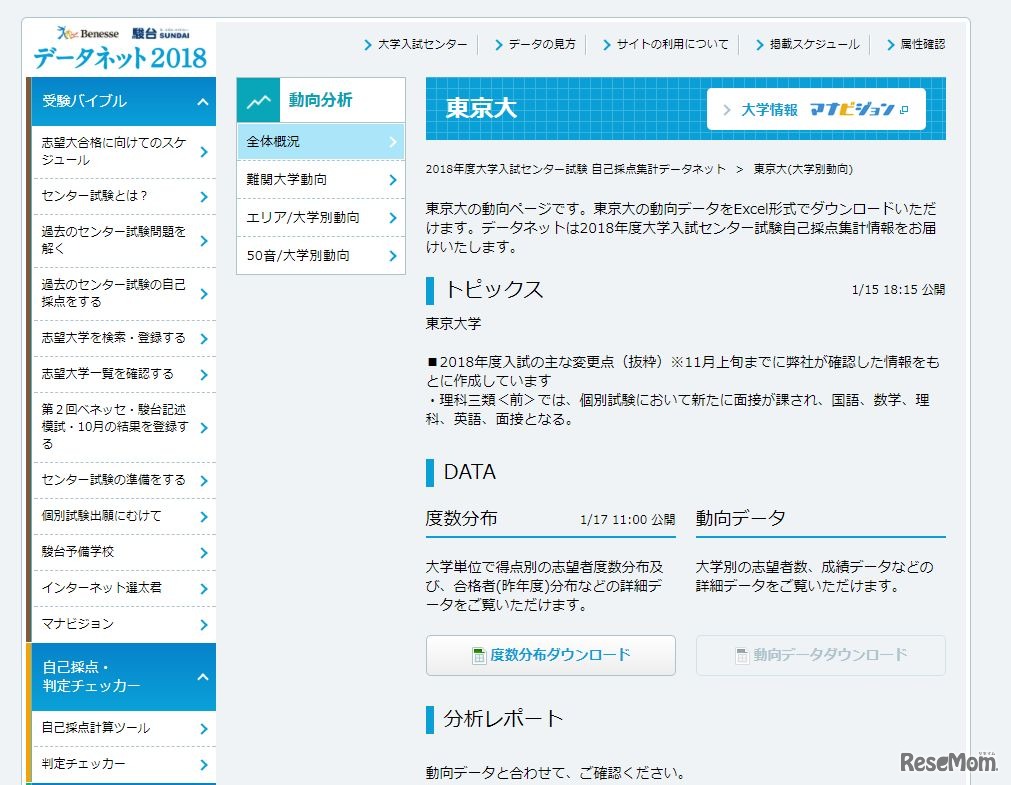Open 大学情報 マナビジョン
Screen dimensions: 1011x785
point(820,110)
